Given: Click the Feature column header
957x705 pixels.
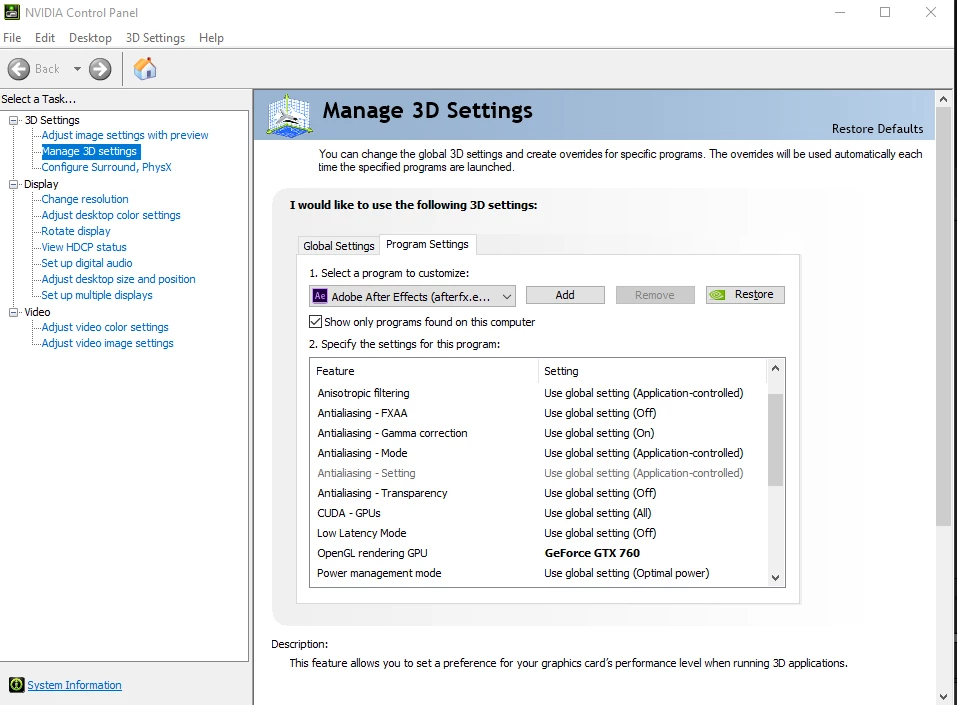Looking at the screenshot, I should click(x=424, y=371).
